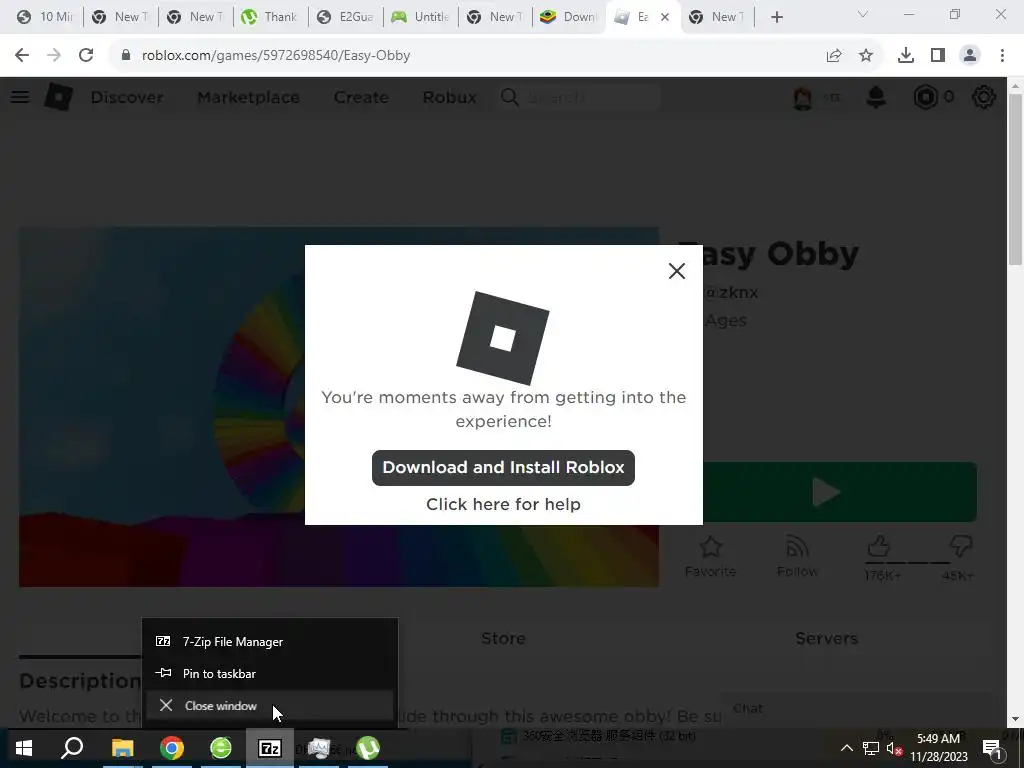1024x768 pixels.
Task: Open Roblox user avatar icon
Action: click(803, 97)
